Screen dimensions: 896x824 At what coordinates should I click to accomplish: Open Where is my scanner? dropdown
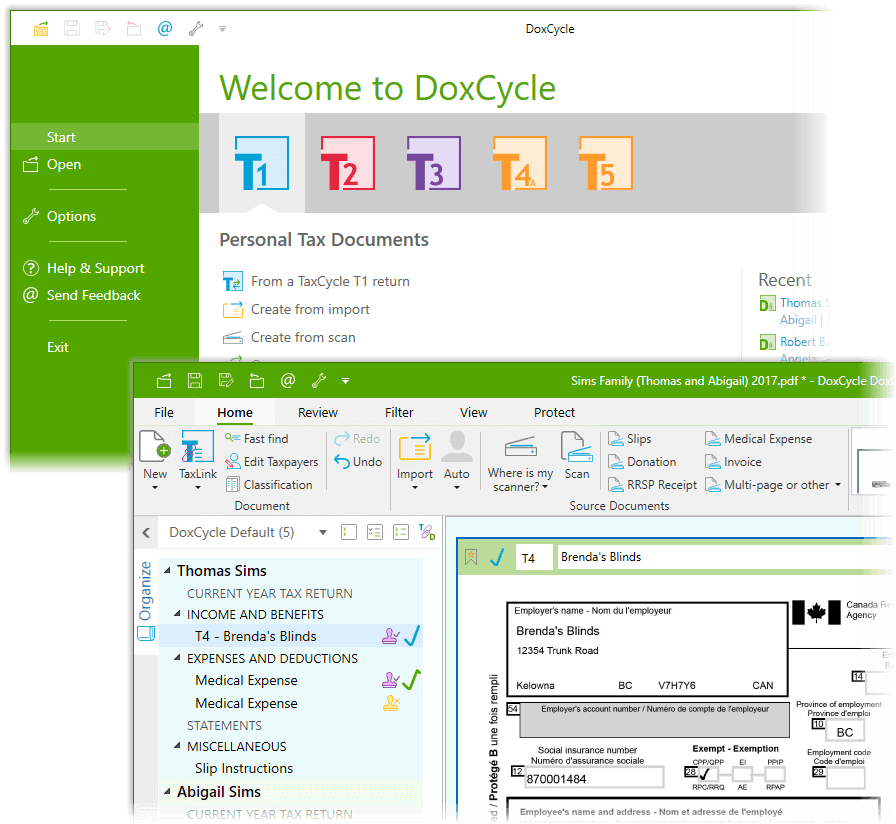click(x=520, y=480)
